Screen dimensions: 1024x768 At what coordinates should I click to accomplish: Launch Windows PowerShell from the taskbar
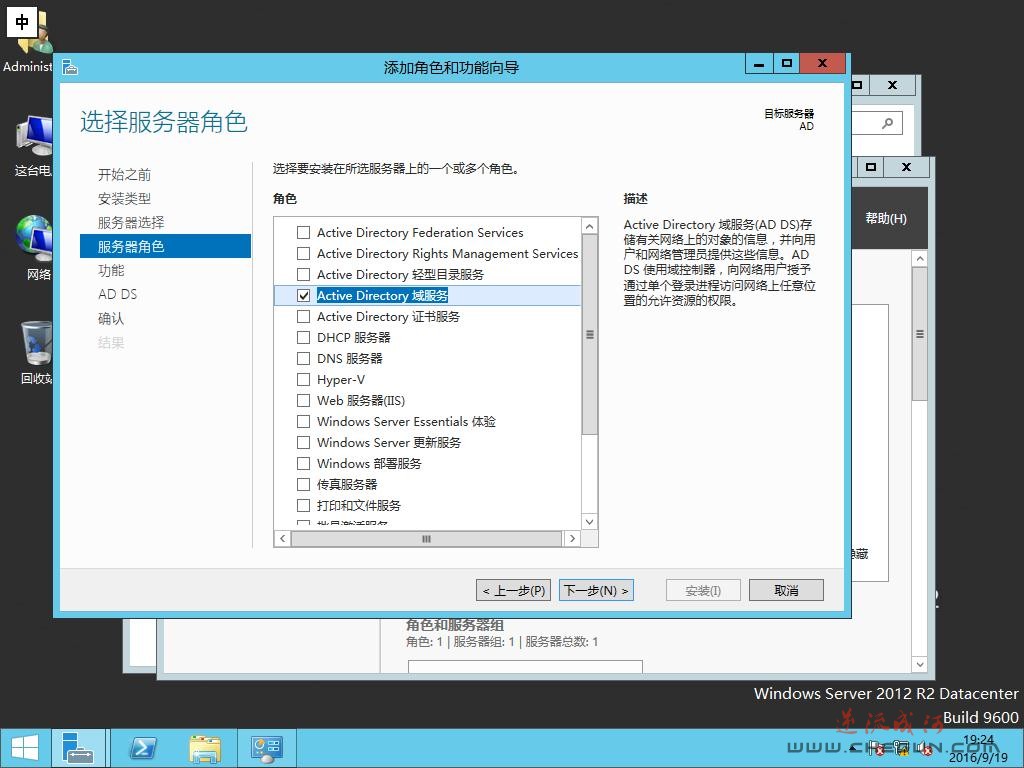(x=142, y=748)
